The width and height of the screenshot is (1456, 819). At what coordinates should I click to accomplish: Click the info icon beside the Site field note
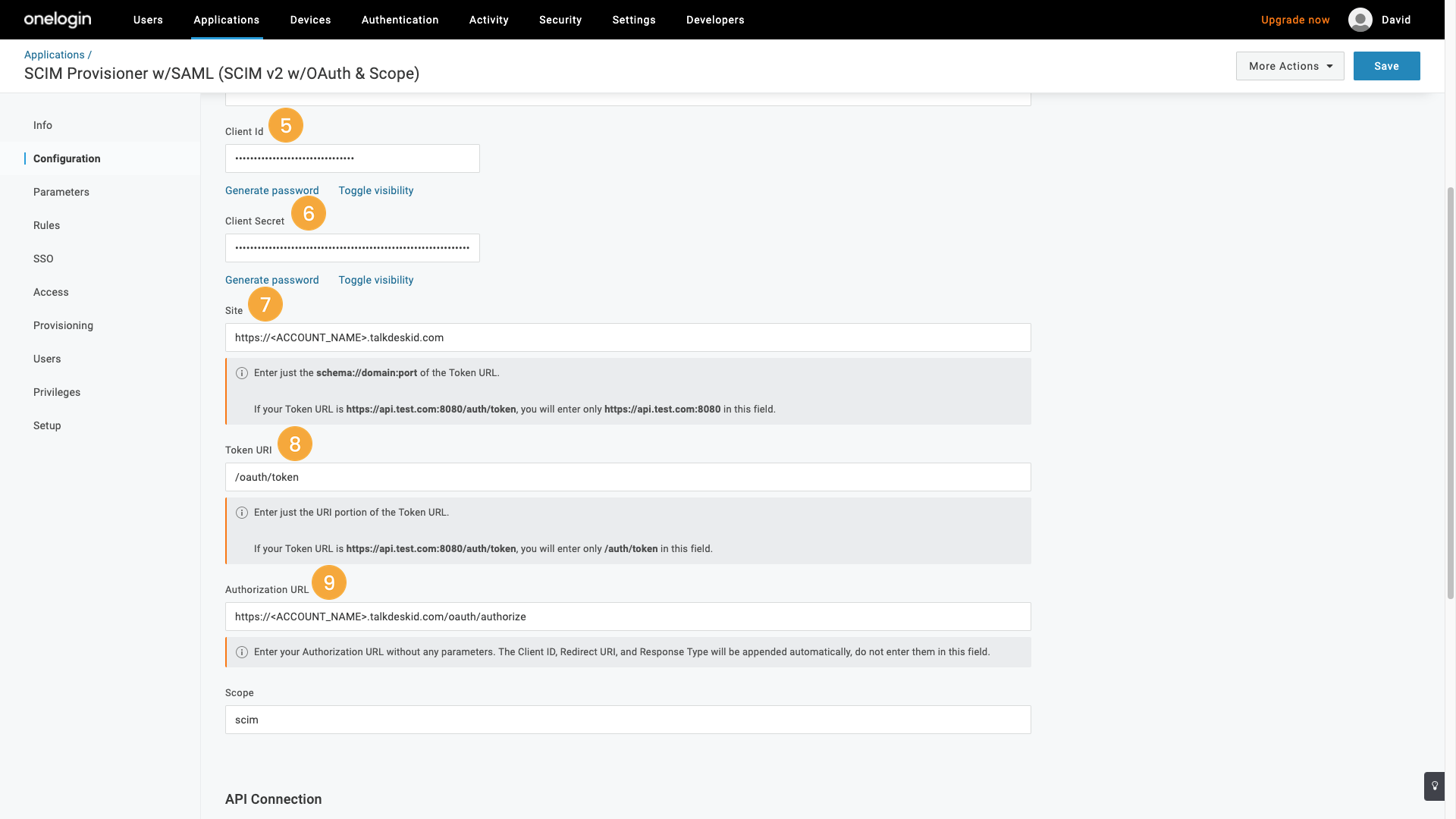[x=242, y=373]
